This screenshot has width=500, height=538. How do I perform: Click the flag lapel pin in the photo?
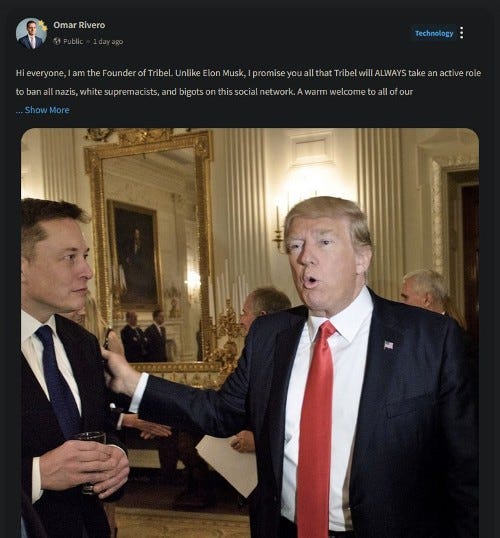tap(388, 345)
